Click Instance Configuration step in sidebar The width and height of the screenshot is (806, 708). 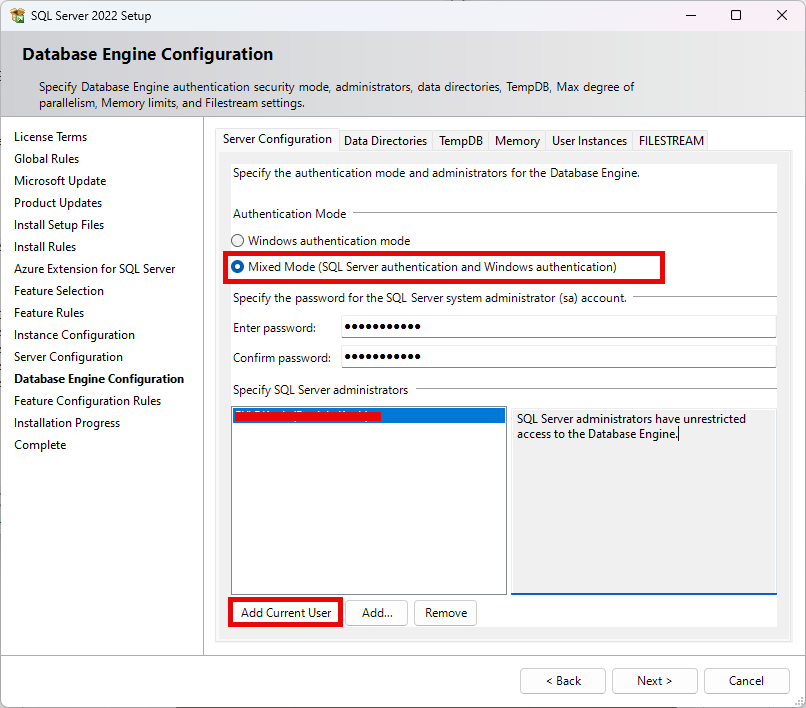tap(74, 335)
